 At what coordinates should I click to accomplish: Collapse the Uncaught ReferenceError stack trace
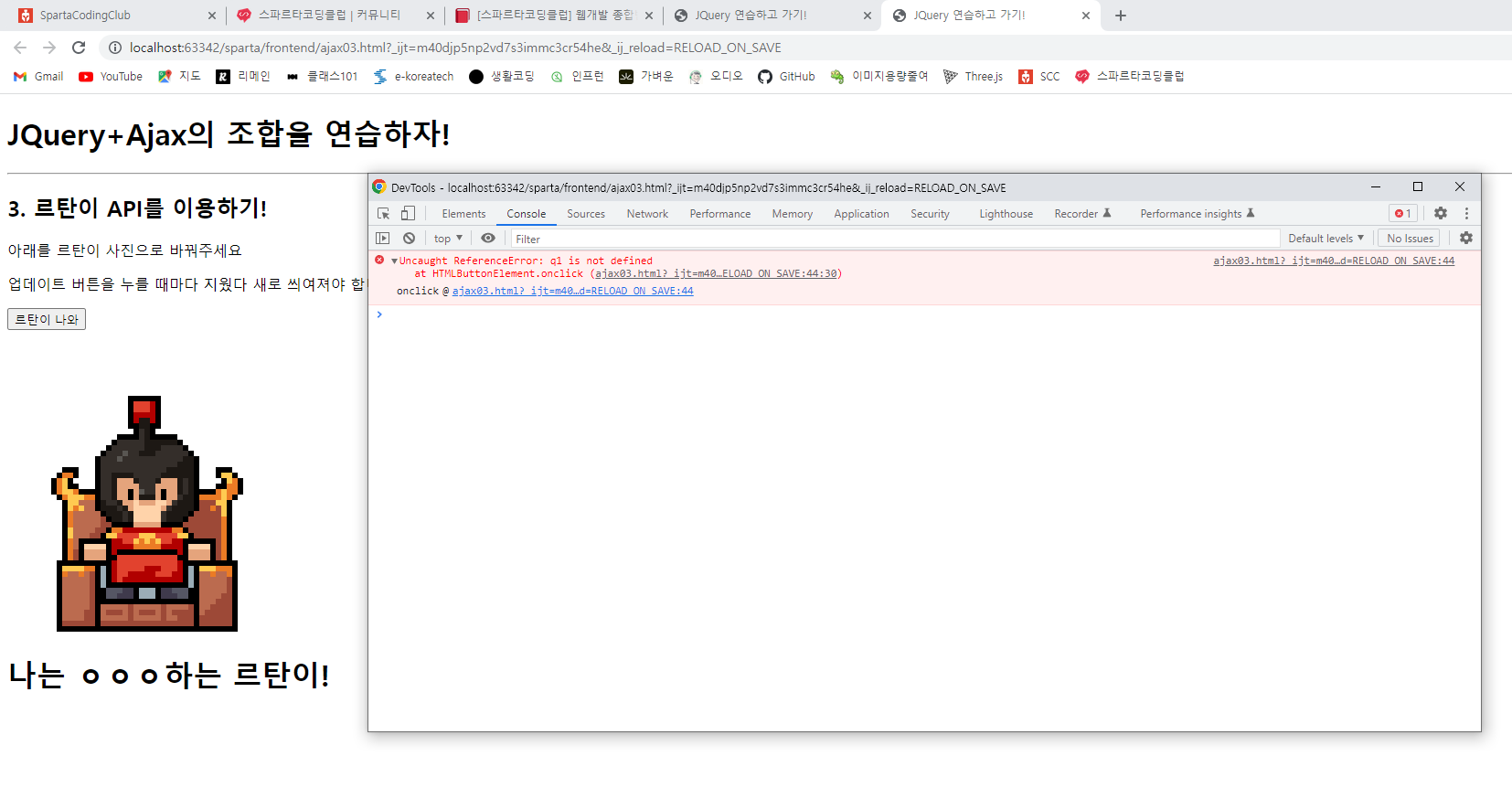pyautogui.click(x=394, y=261)
